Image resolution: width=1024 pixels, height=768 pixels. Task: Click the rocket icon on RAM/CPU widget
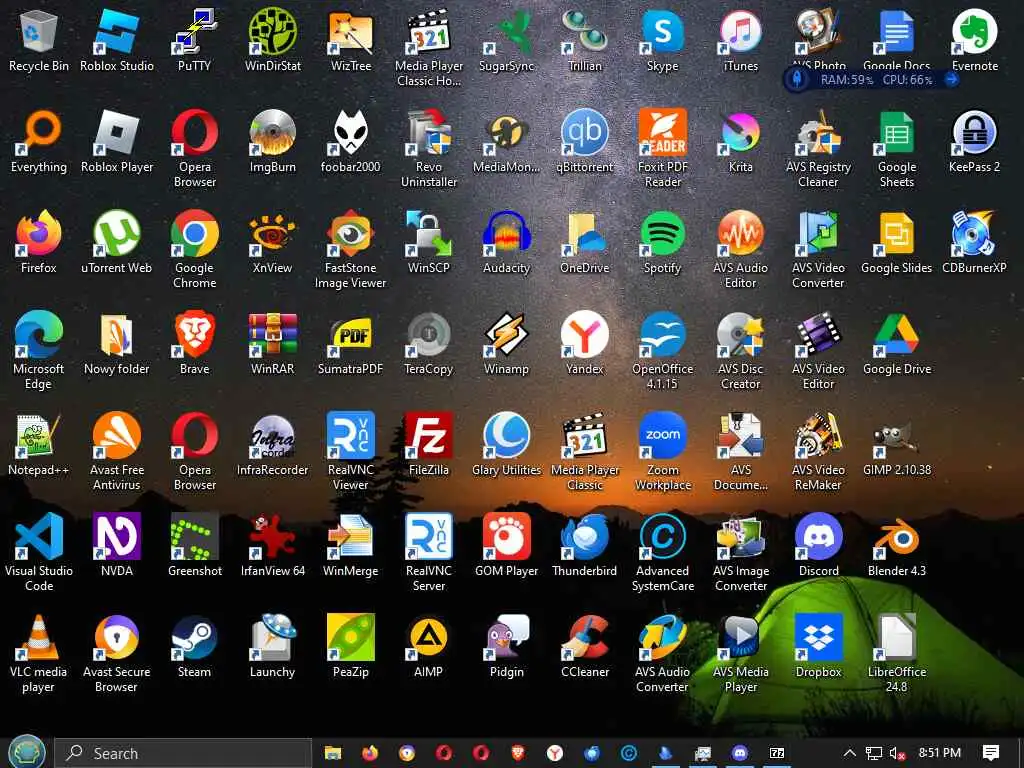[x=797, y=80]
